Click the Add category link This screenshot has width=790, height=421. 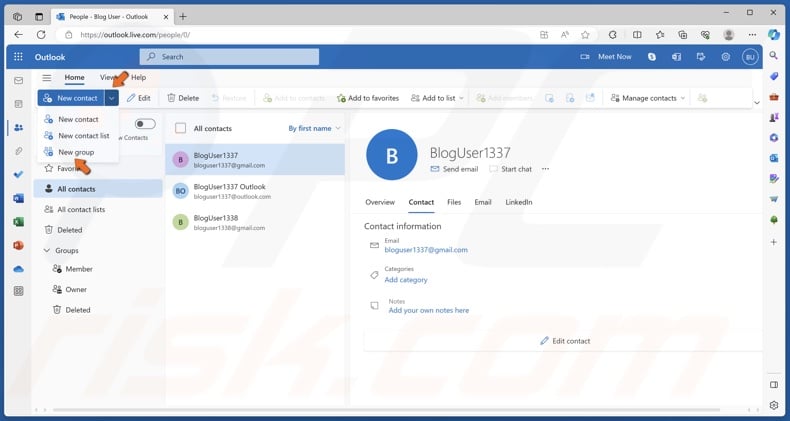[406, 279]
